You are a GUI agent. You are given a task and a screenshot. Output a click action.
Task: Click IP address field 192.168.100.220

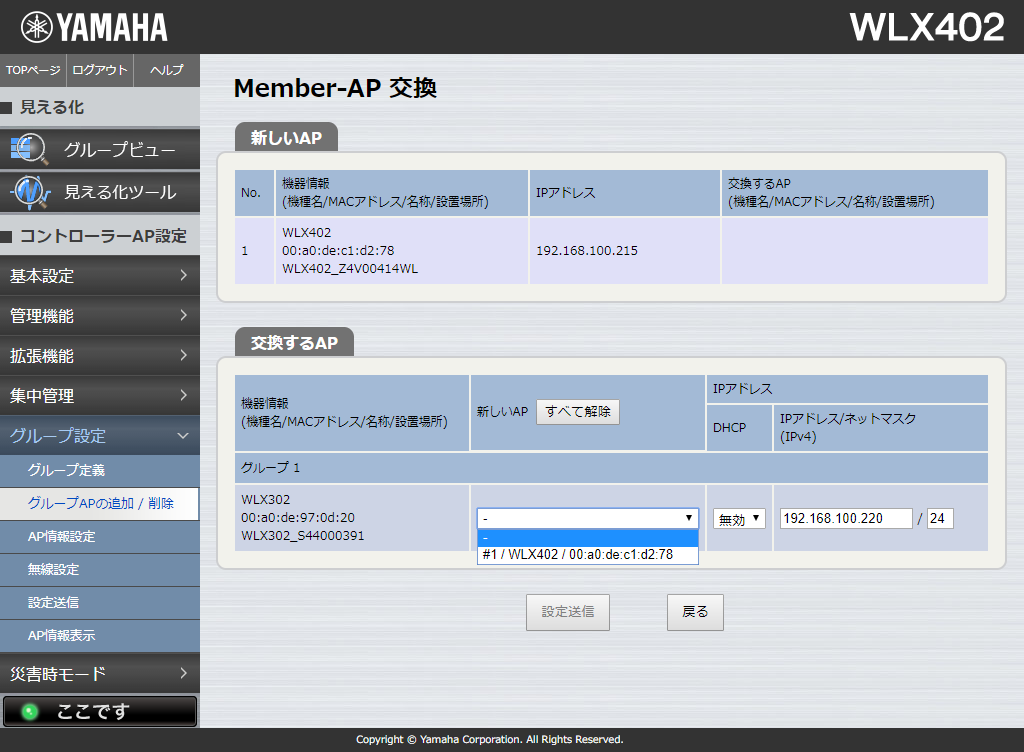[x=846, y=519]
